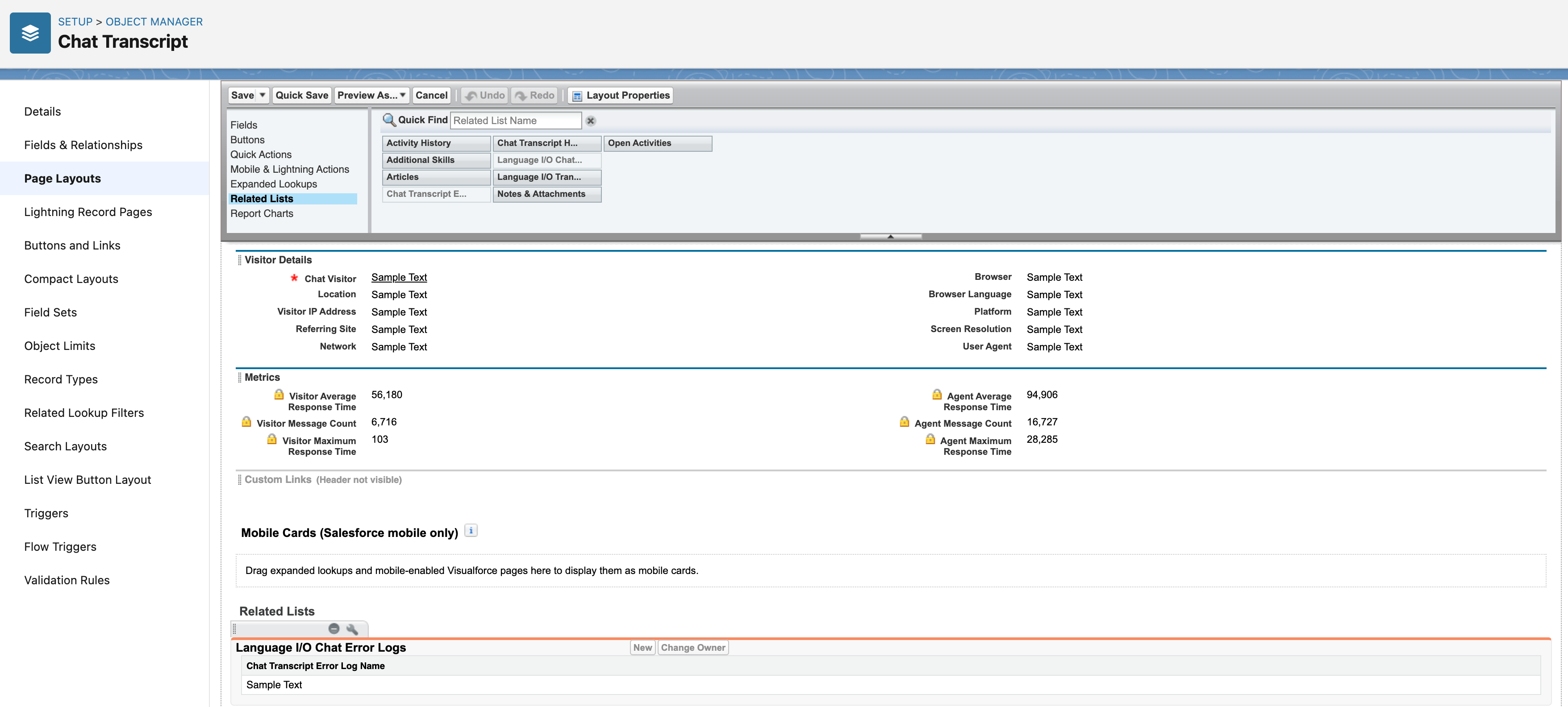Click the Cancel button
This screenshot has width=1568, height=707.
(x=431, y=96)
